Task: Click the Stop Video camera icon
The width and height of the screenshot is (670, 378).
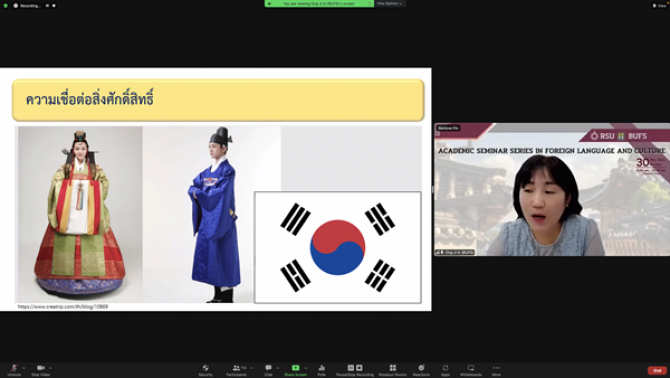Action: tap(41, 368)
